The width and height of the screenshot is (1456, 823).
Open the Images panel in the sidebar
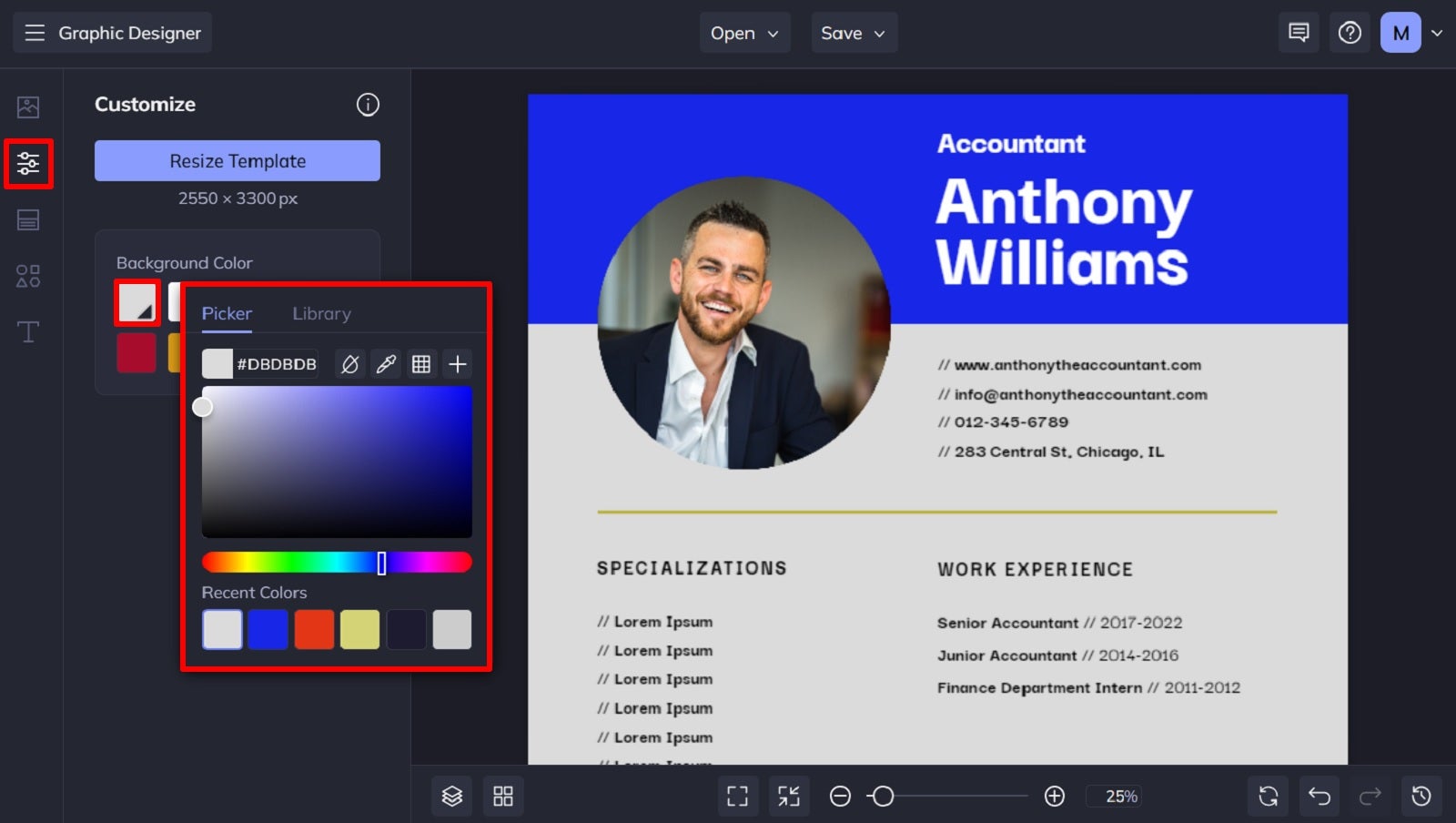pos(28,107)
